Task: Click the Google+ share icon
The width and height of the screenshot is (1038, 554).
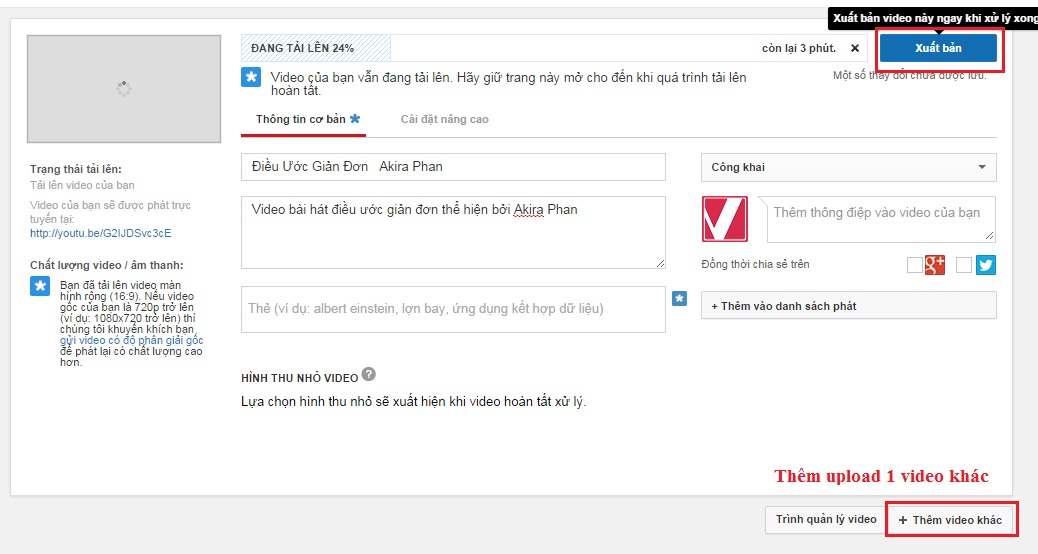Action: point(935,265)
